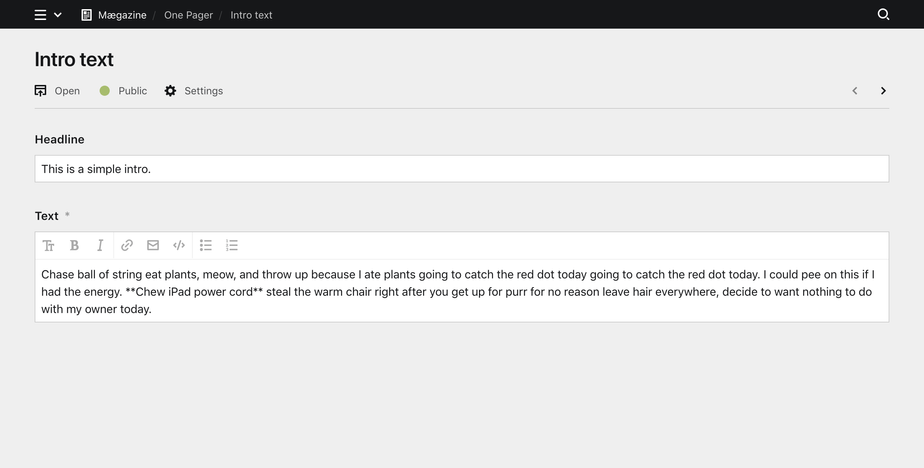
Task: Go to next page arrow
Action: coord(883,91)
